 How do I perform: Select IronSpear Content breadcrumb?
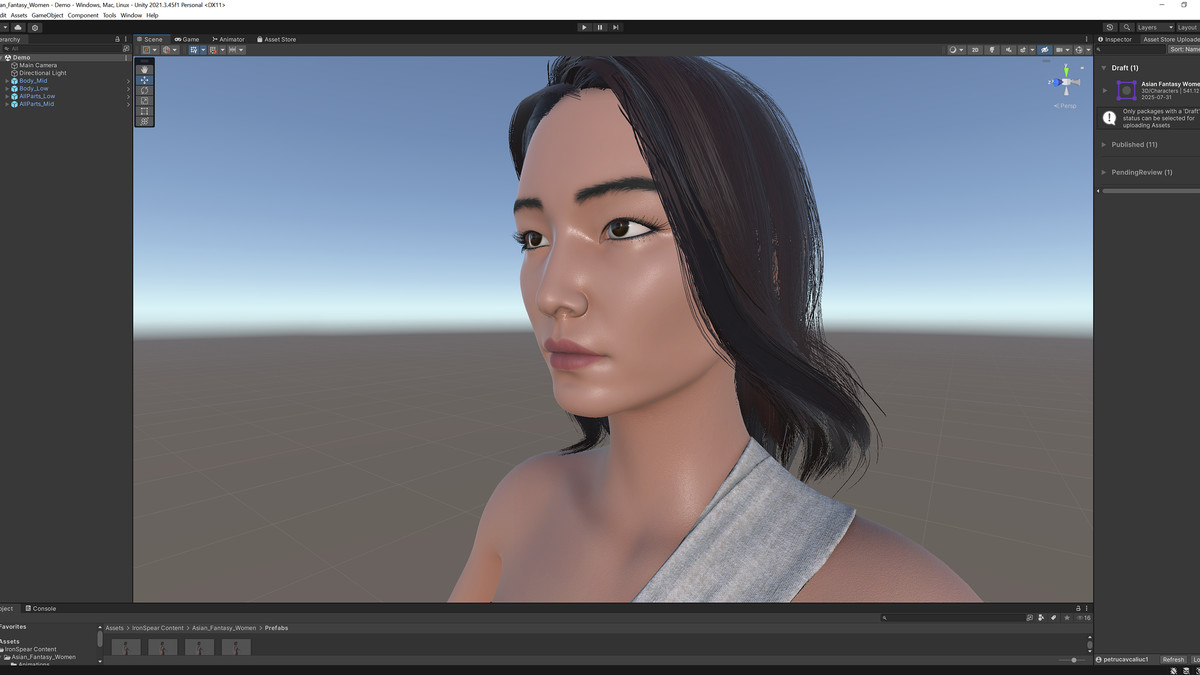click(x=158, y=628)
